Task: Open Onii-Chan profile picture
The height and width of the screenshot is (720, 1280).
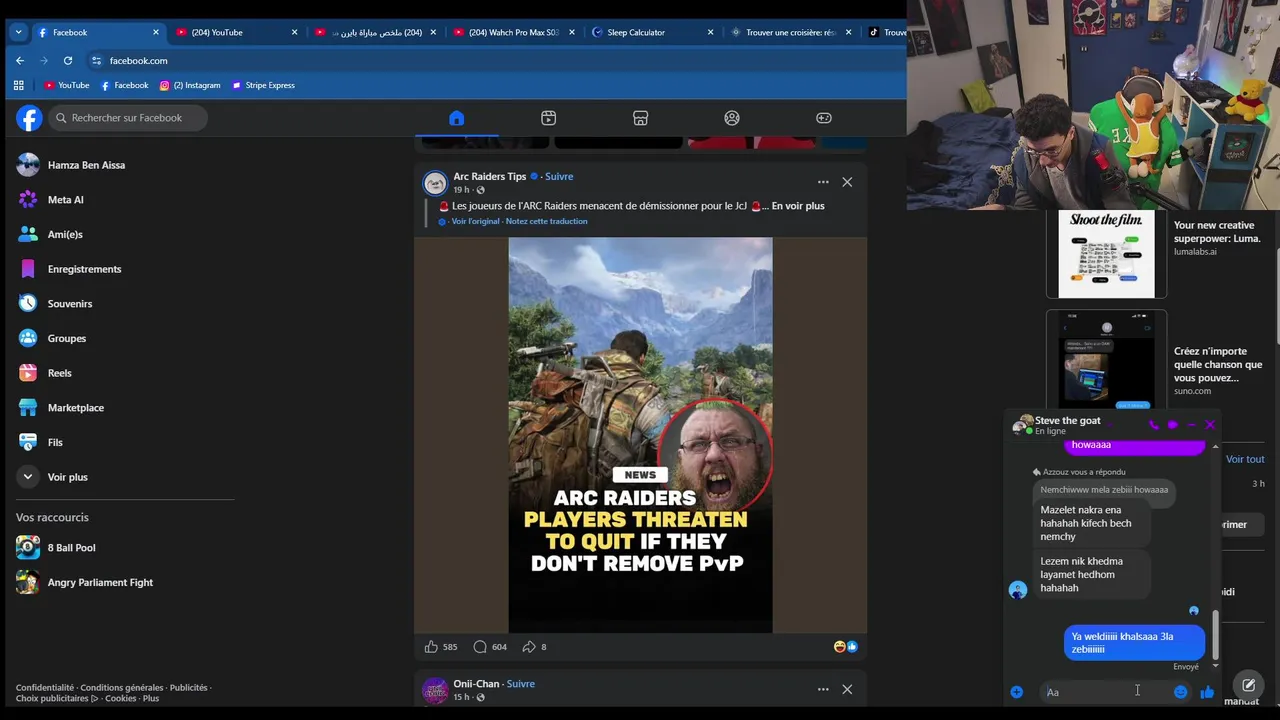Action: [x=435, y=690]
